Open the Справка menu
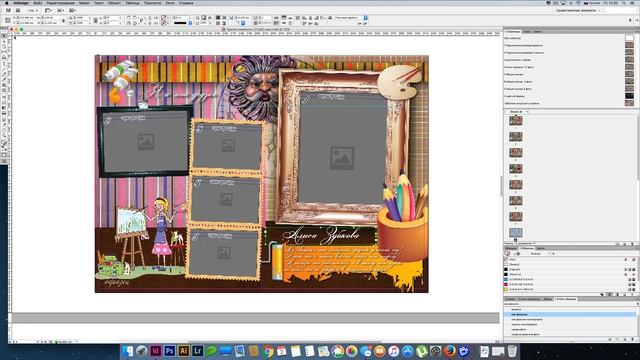This screenshot has height=360, width=640. 187,3
